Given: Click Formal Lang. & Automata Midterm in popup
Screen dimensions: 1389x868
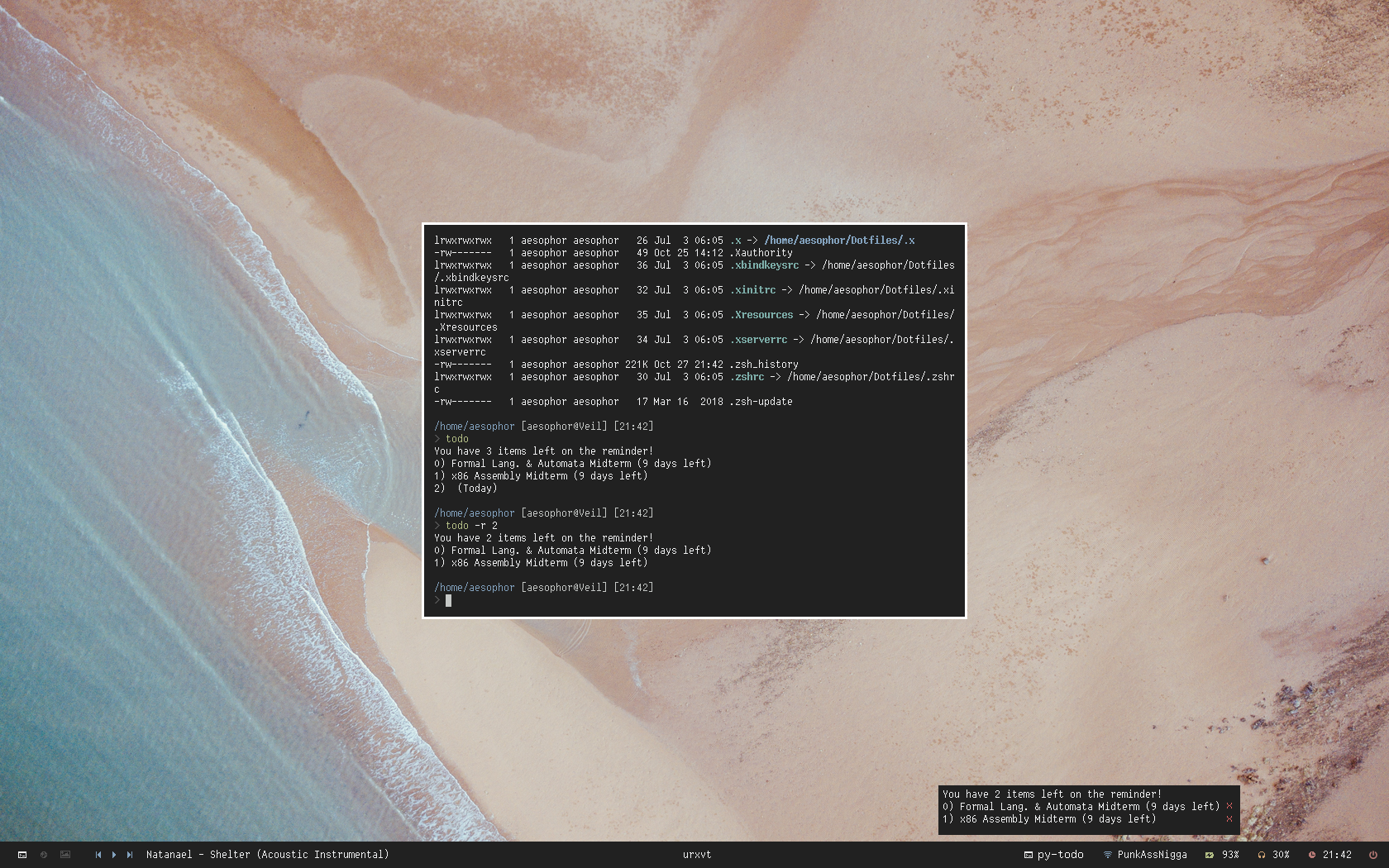Looking at the screenshot, I should (x=1081, y=806).
